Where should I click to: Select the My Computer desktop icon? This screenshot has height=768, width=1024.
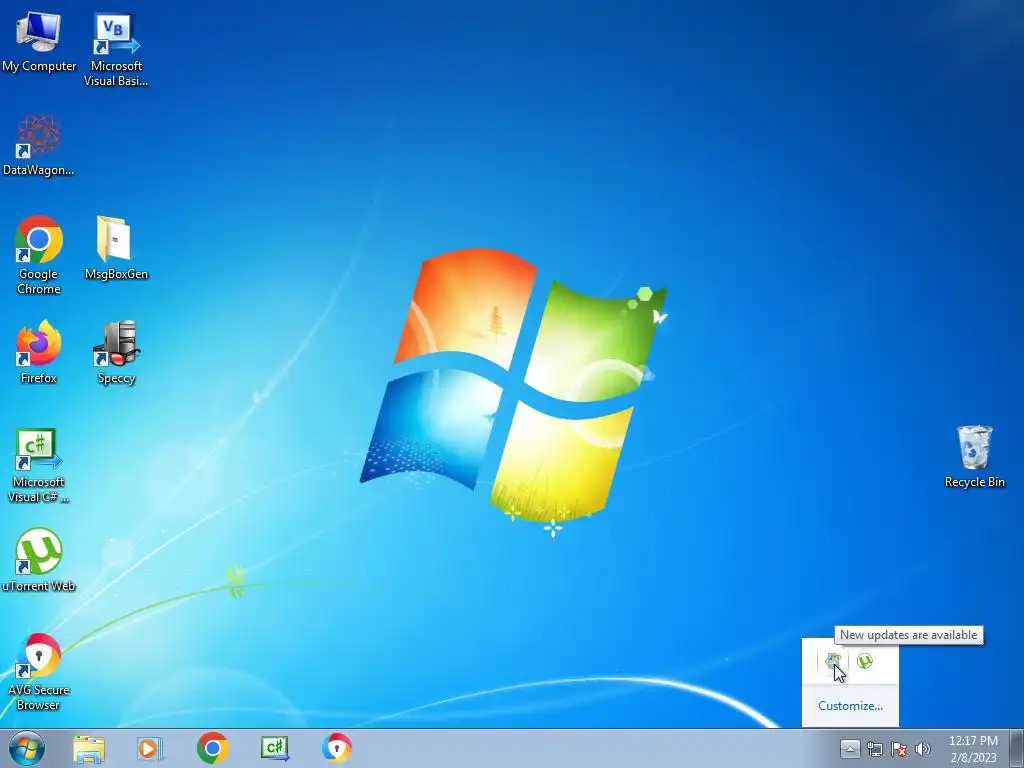coord(39,42)
